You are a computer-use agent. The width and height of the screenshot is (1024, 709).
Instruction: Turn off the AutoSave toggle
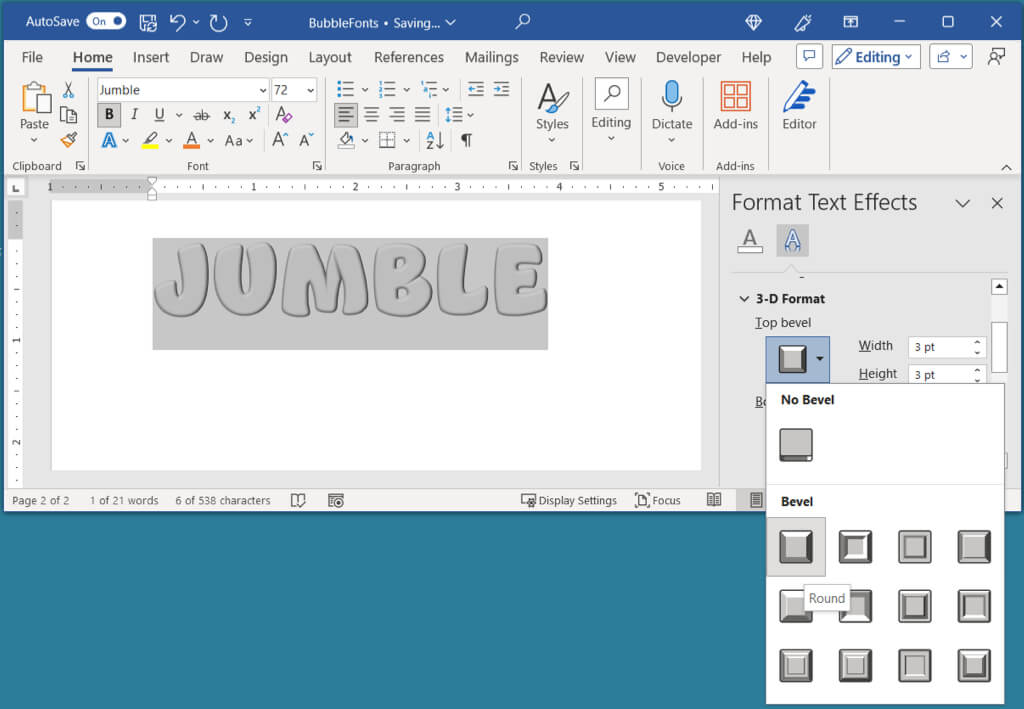pos(106,21)
